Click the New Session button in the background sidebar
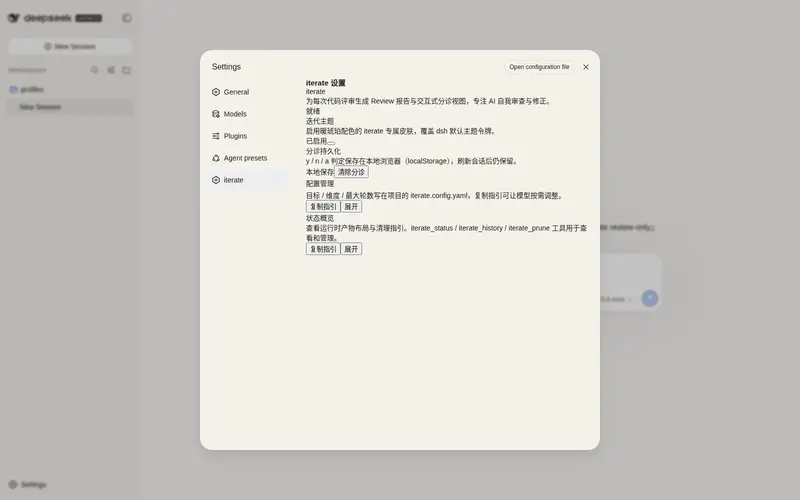 tap(70, 46)
